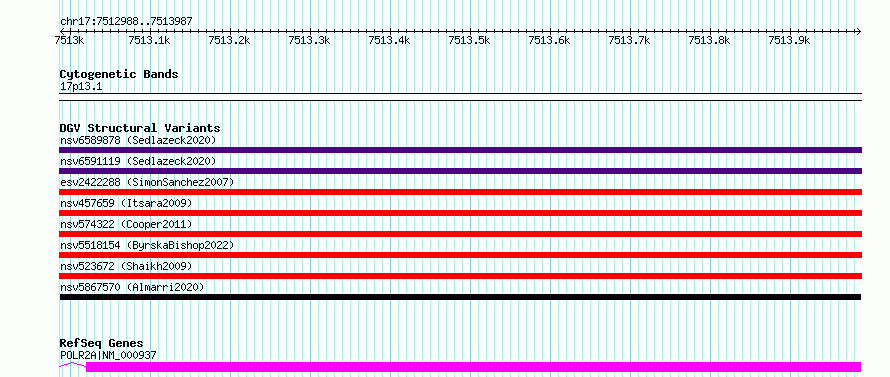Click the 7513.7k ruler tick label
The width and height of the screenshot is (890, 377).
click(629, 40)
